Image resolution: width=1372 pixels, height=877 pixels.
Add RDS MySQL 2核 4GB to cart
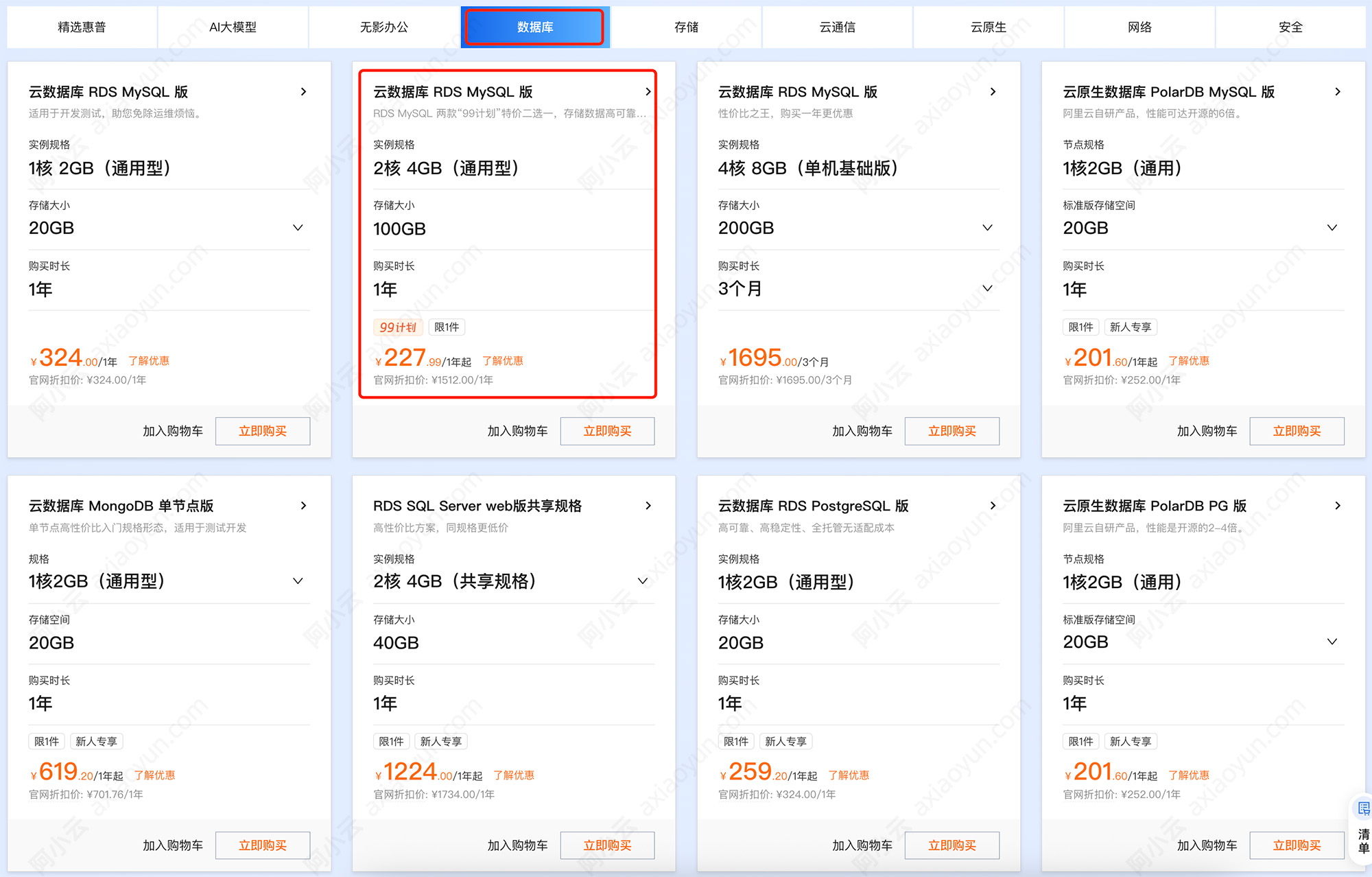click(x=517, y=431)
